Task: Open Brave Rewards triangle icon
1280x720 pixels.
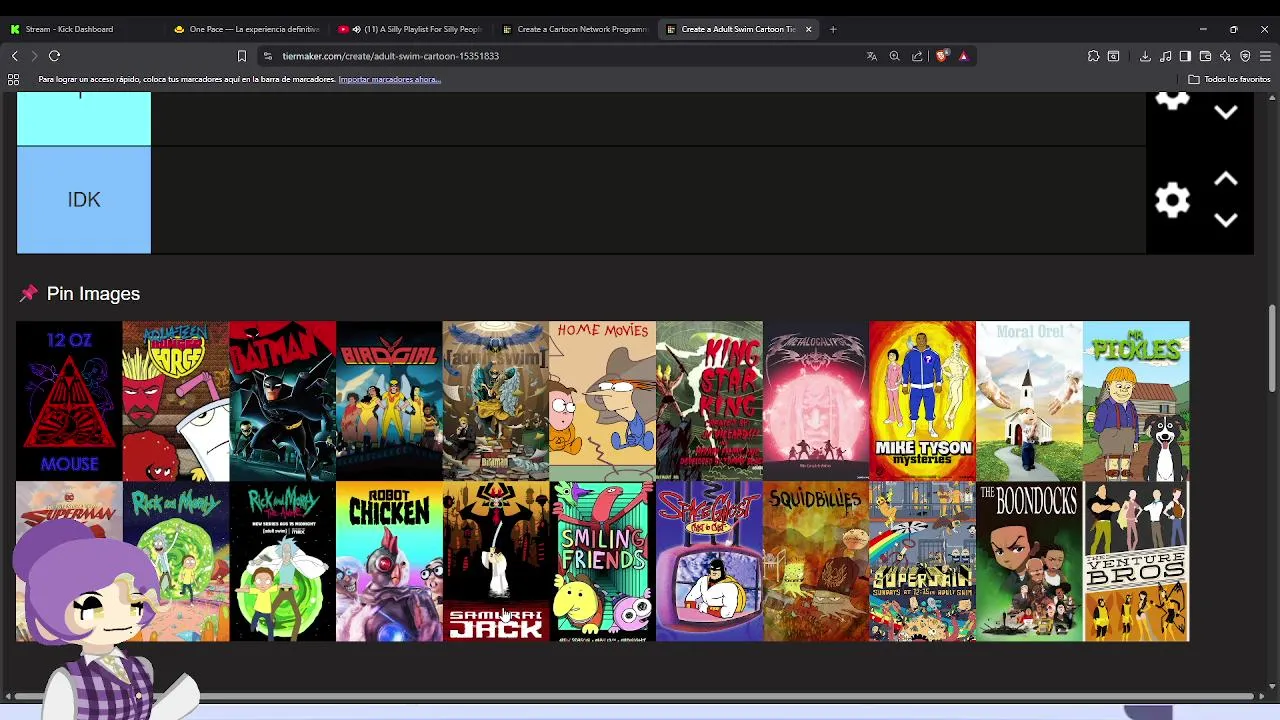Action: 964,56
